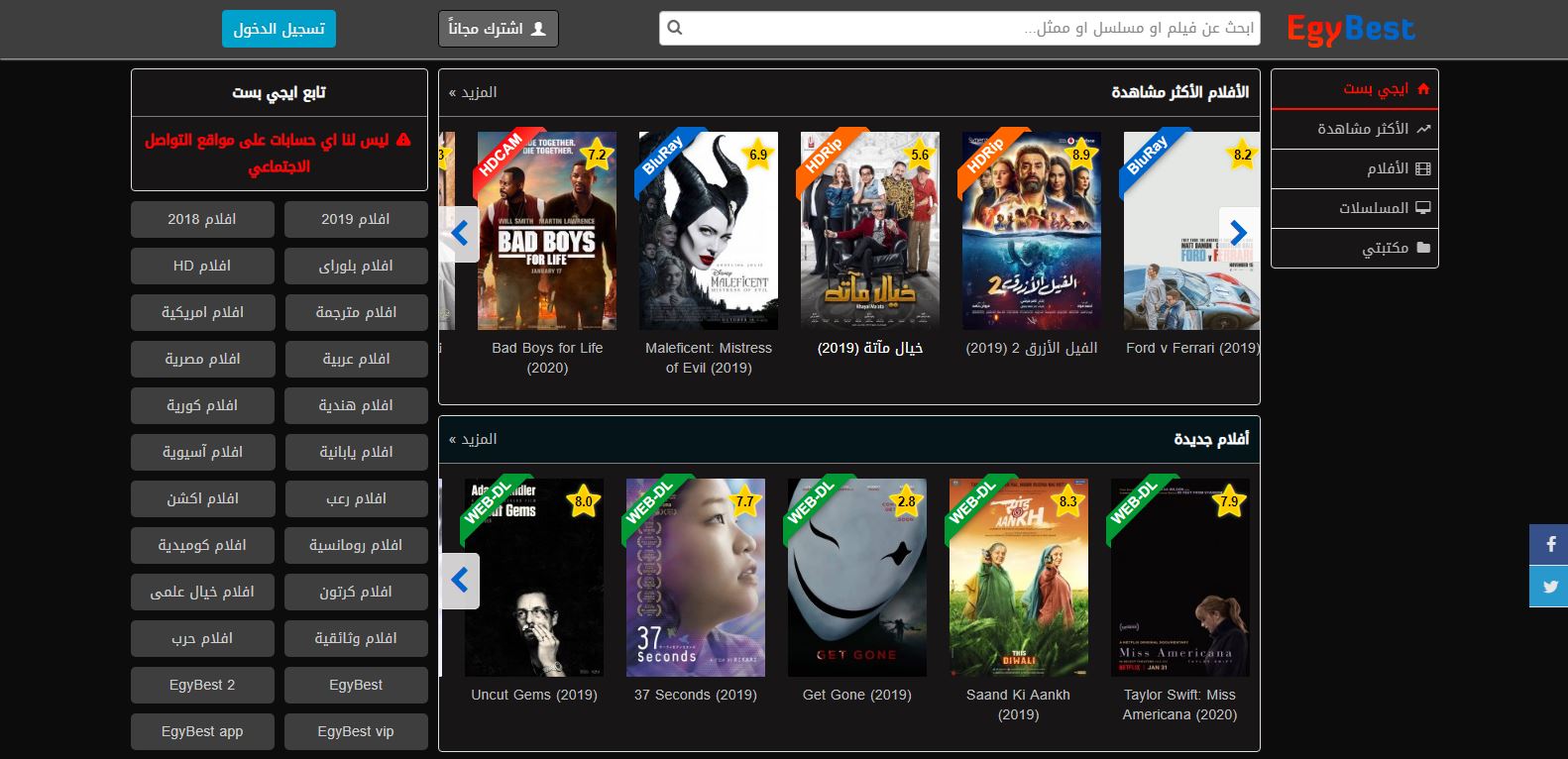Click افلام رومانسية category button
Viewport: 1568px width, 759px height.
[x=356, y=545]
